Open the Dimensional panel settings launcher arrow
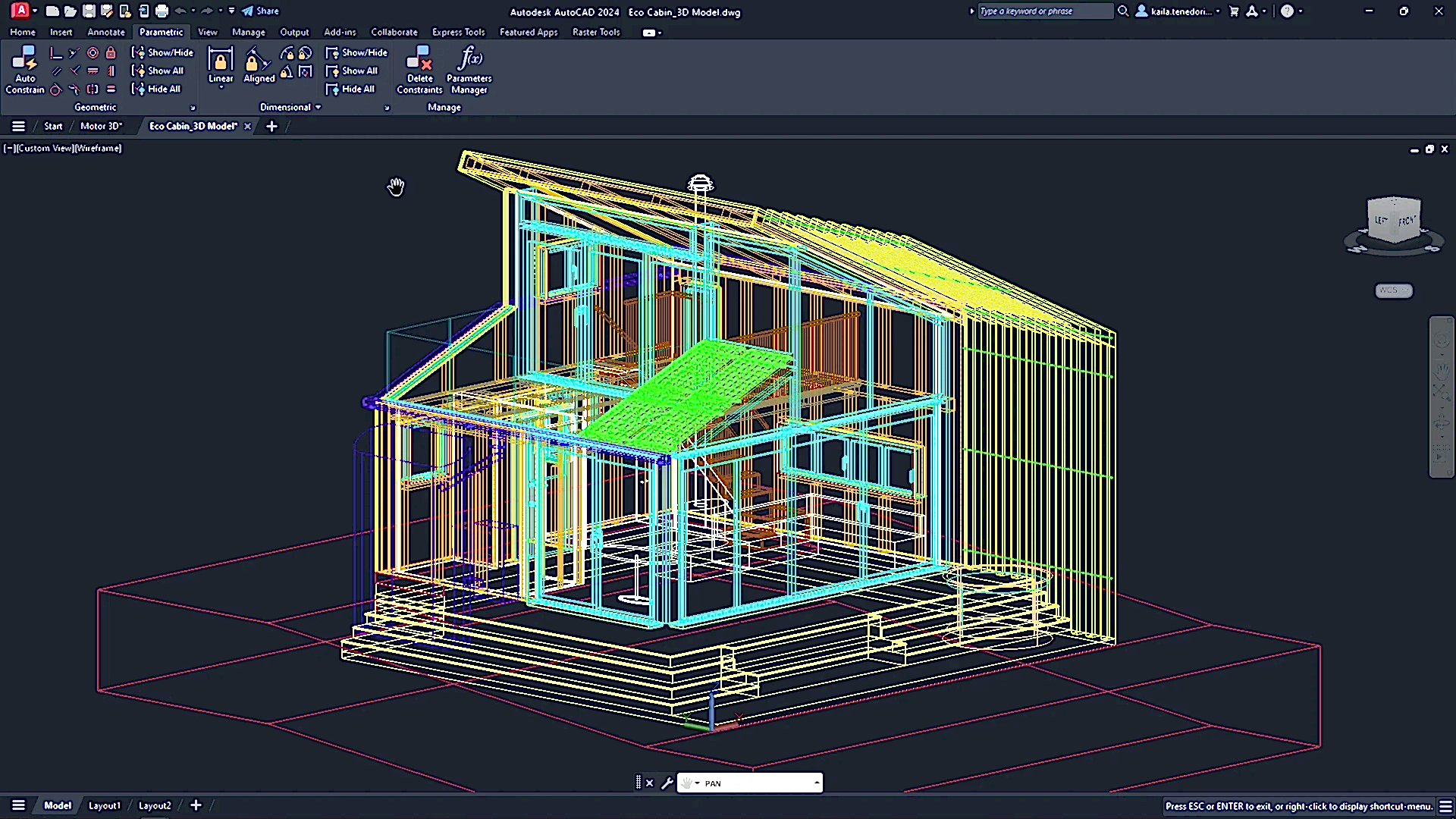1456x819 pixels. click(x=387, y=108)
